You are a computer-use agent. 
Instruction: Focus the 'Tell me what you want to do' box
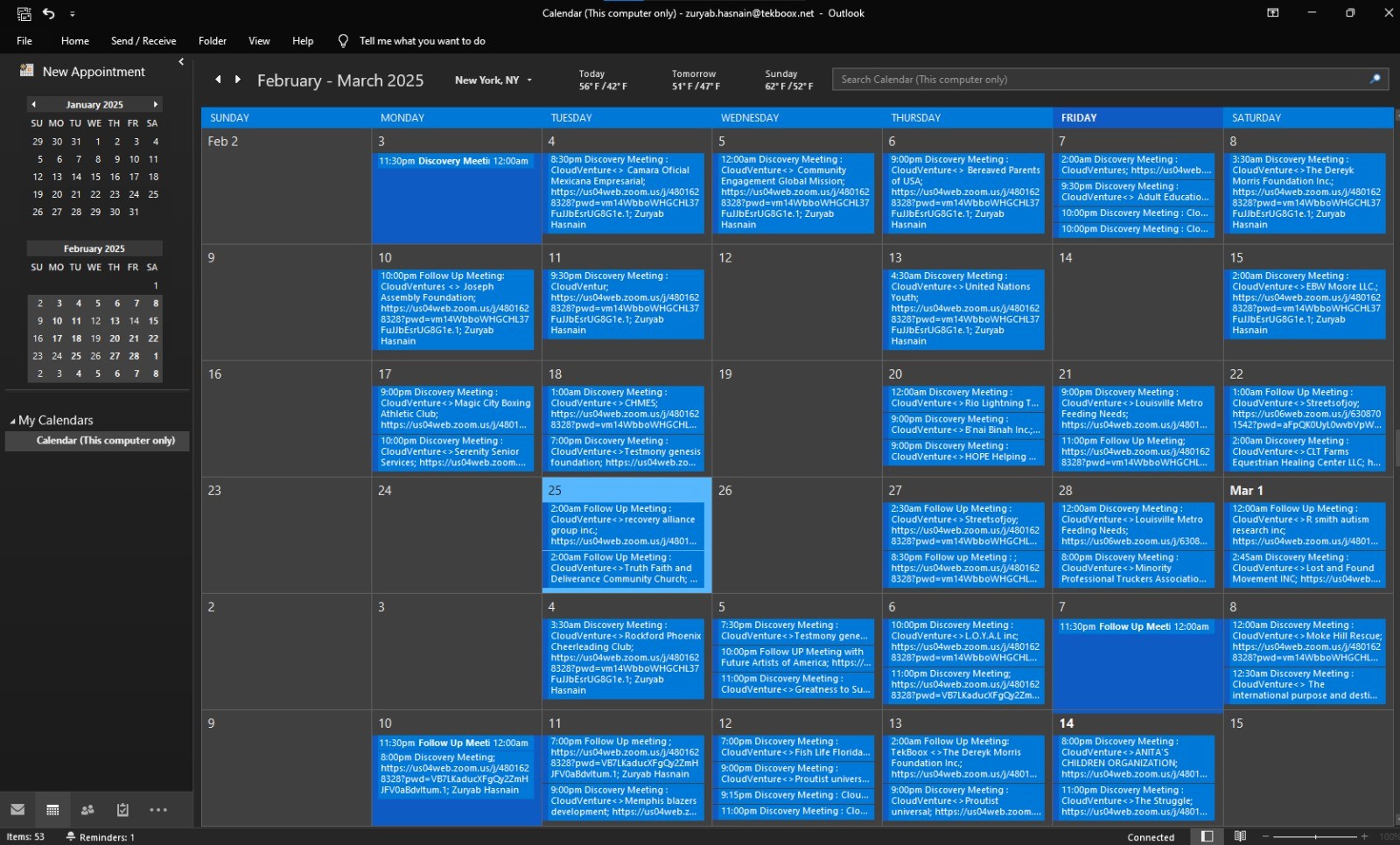(422, 41)
